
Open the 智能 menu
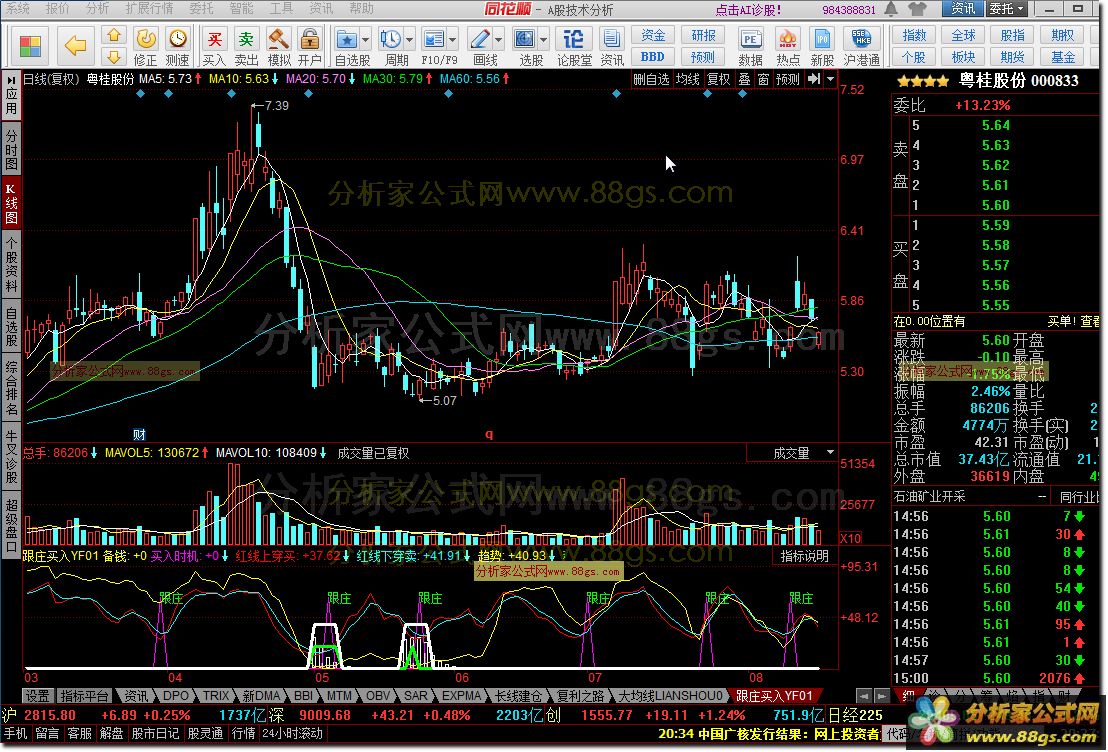pyautogui.click(x=240, y=8)
